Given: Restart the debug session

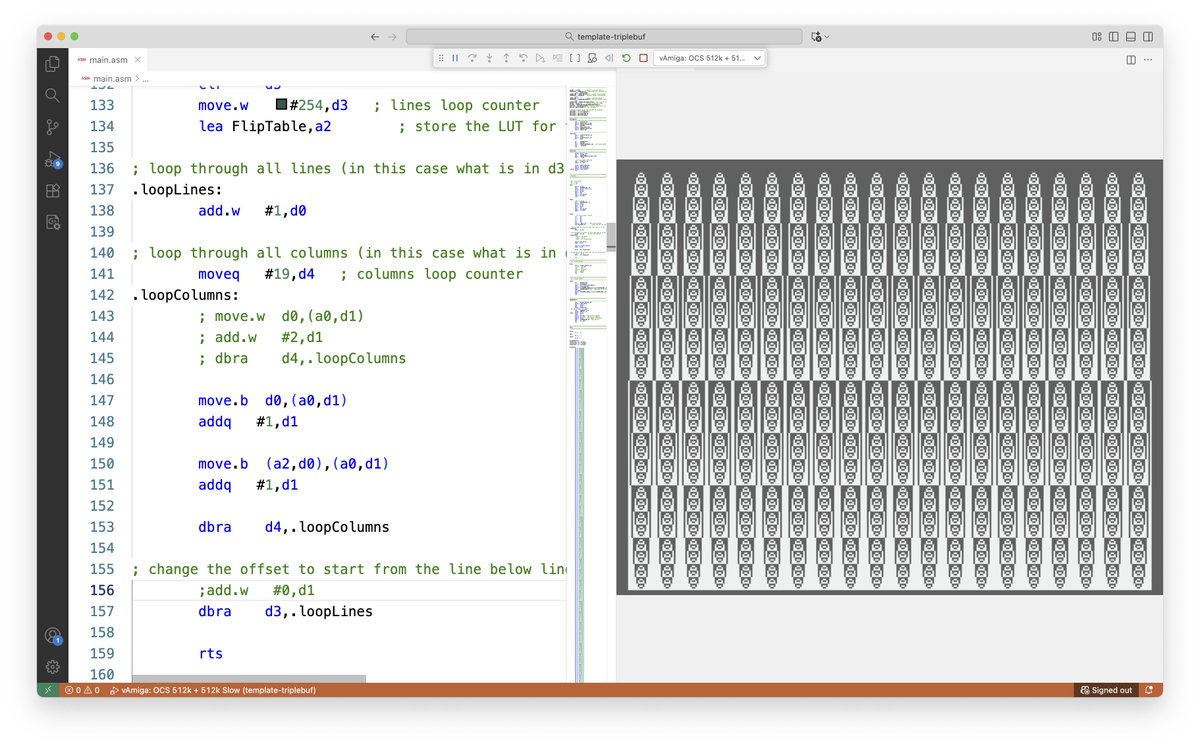Looking at the screenshot, I should point(626,59).
